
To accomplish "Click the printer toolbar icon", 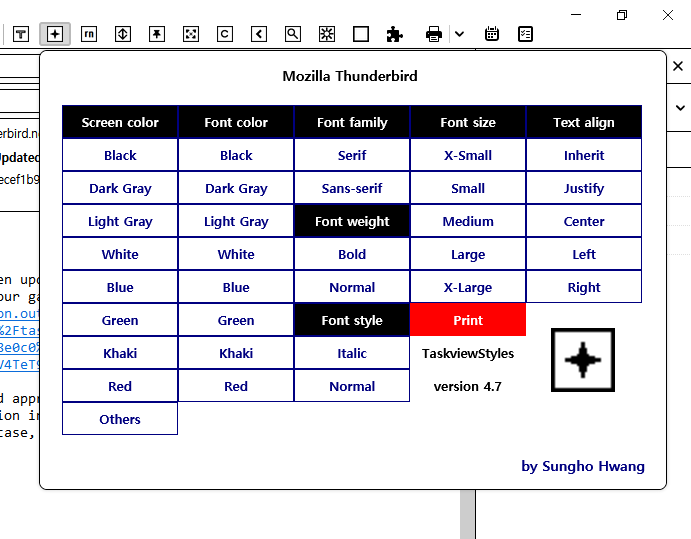I will [434, 34].
